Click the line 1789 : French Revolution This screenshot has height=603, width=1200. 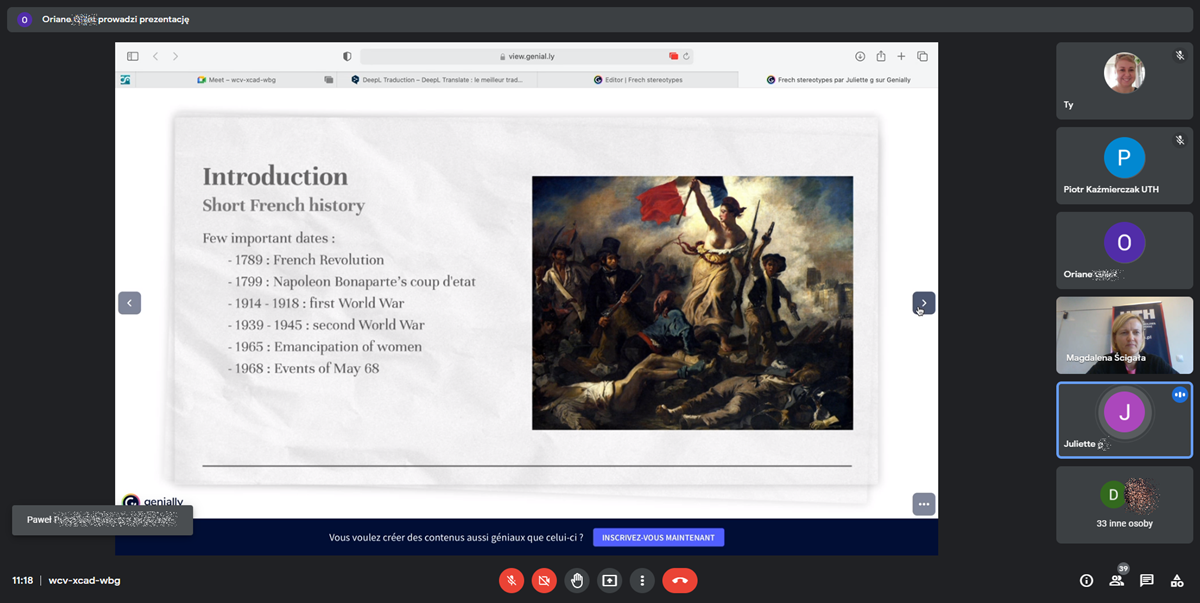306,260
